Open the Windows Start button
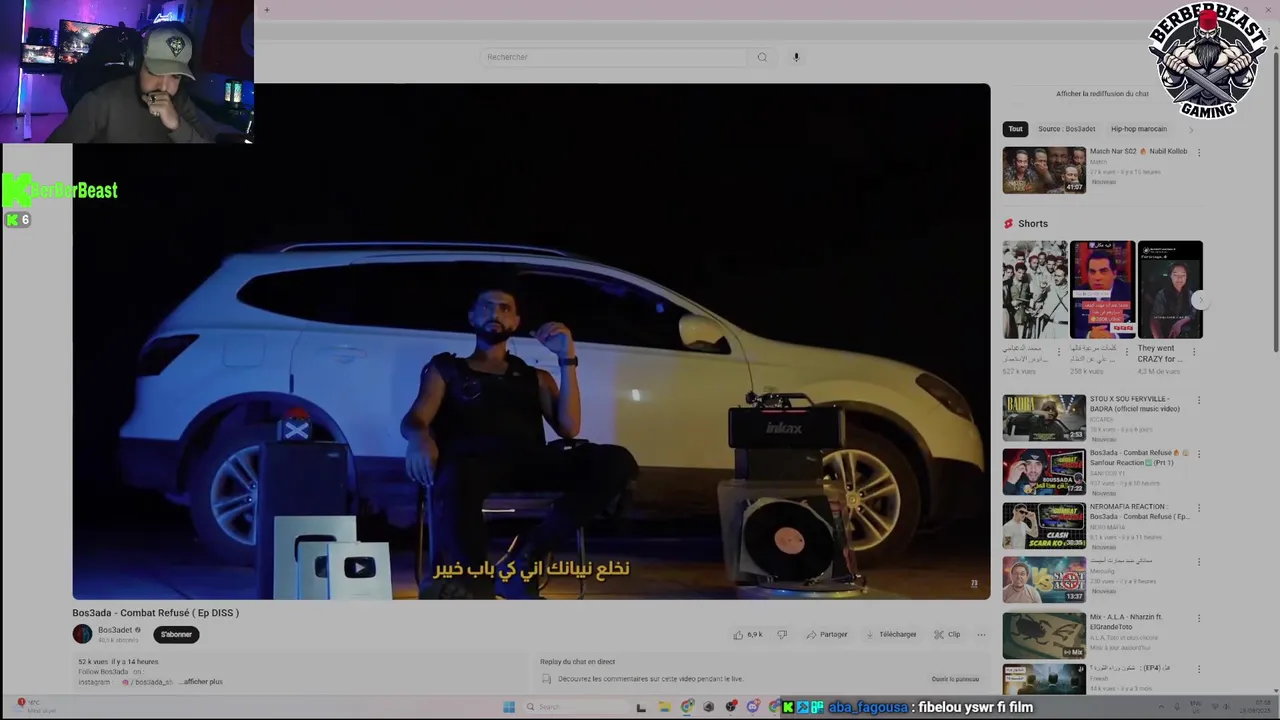 [509, 707]
